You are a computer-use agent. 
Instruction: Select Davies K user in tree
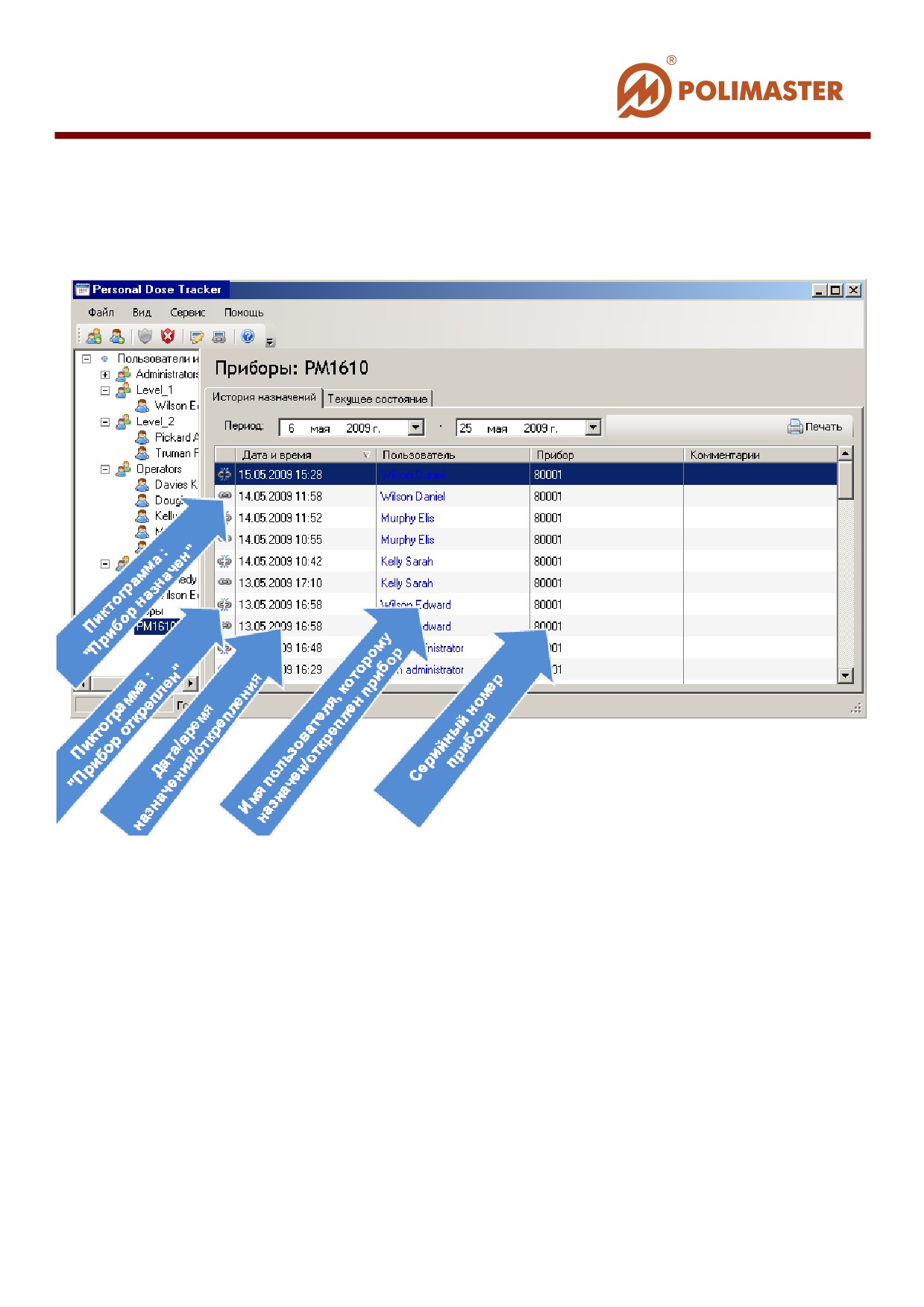[x=176, y=484]
